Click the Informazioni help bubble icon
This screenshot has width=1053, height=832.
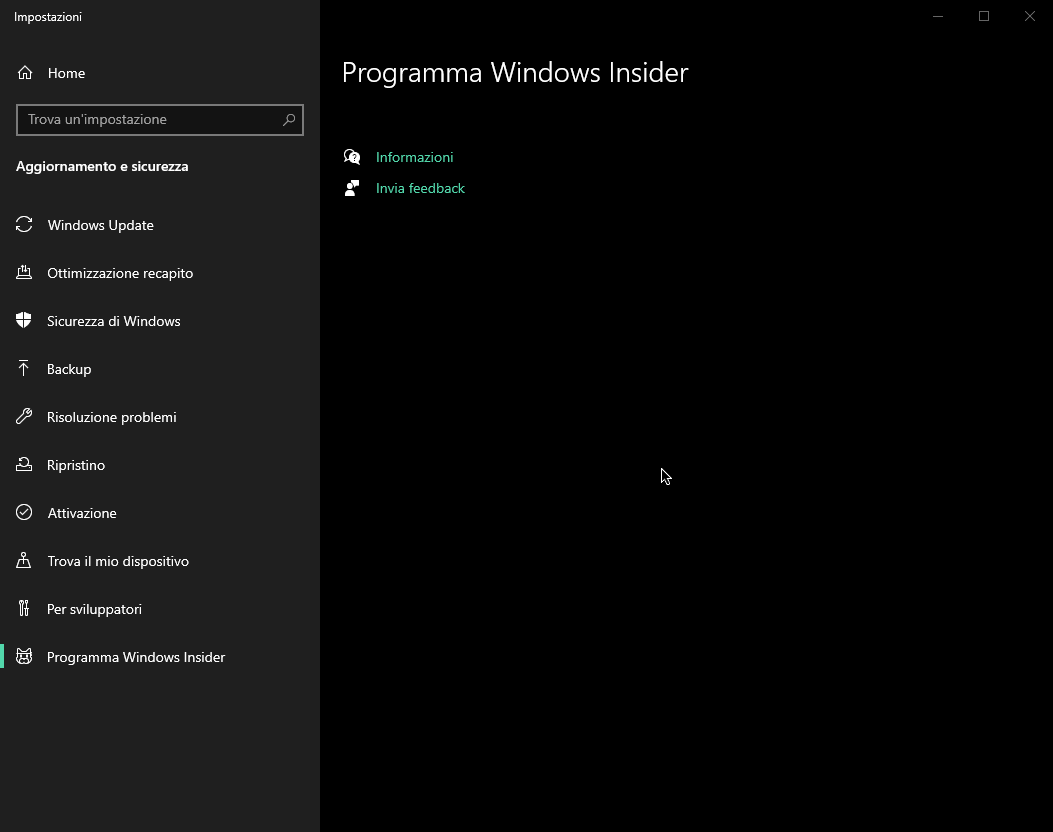(x=352, y=156)
